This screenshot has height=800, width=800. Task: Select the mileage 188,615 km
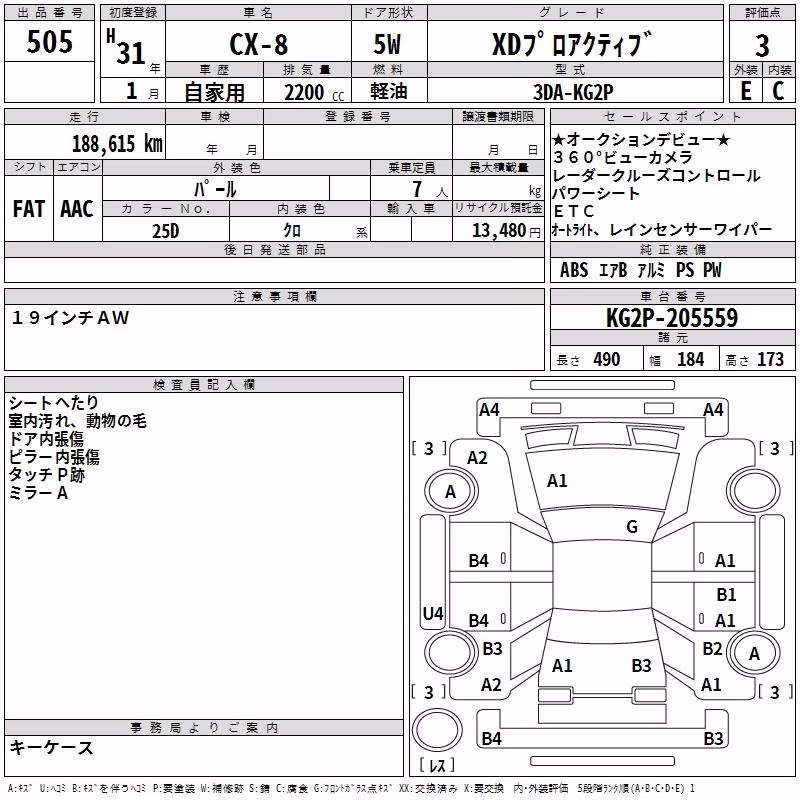pyautogui.click(x=117, y=144)
